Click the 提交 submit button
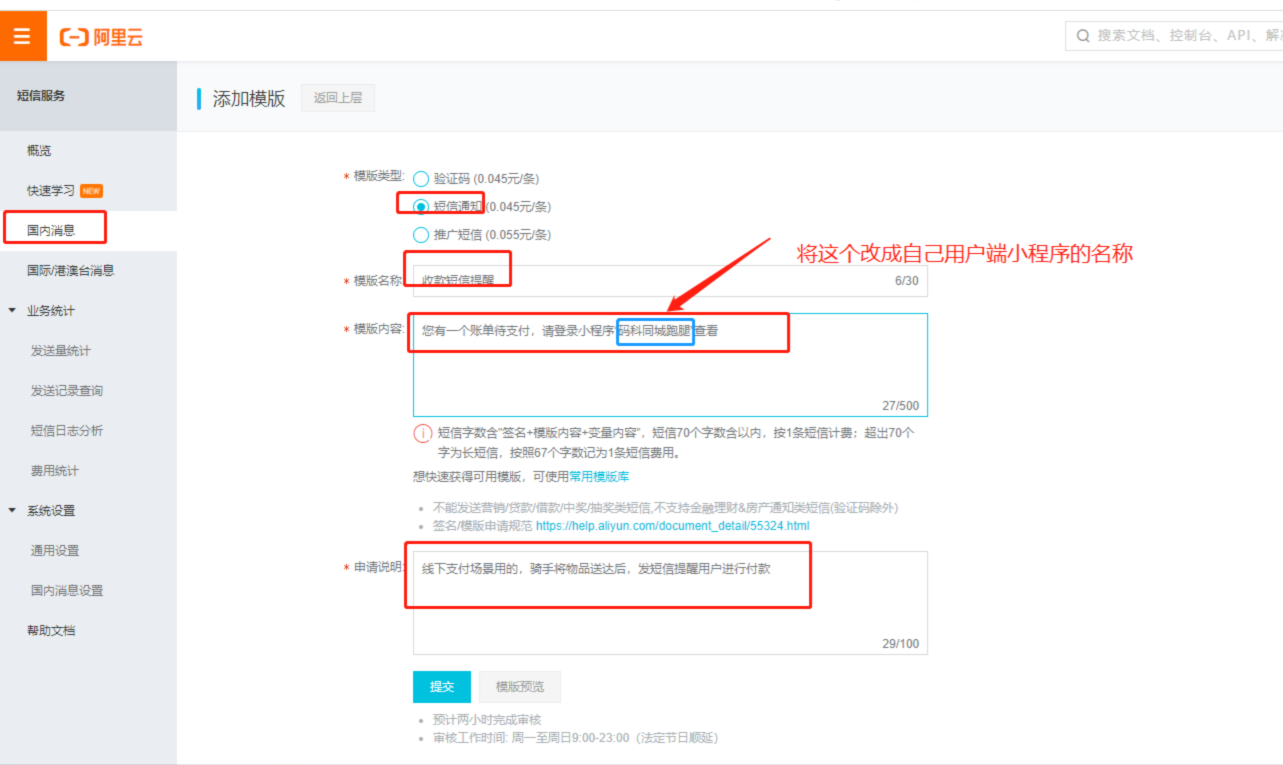The height and width of the screenshot is (765, 1283). pos(441,687)
